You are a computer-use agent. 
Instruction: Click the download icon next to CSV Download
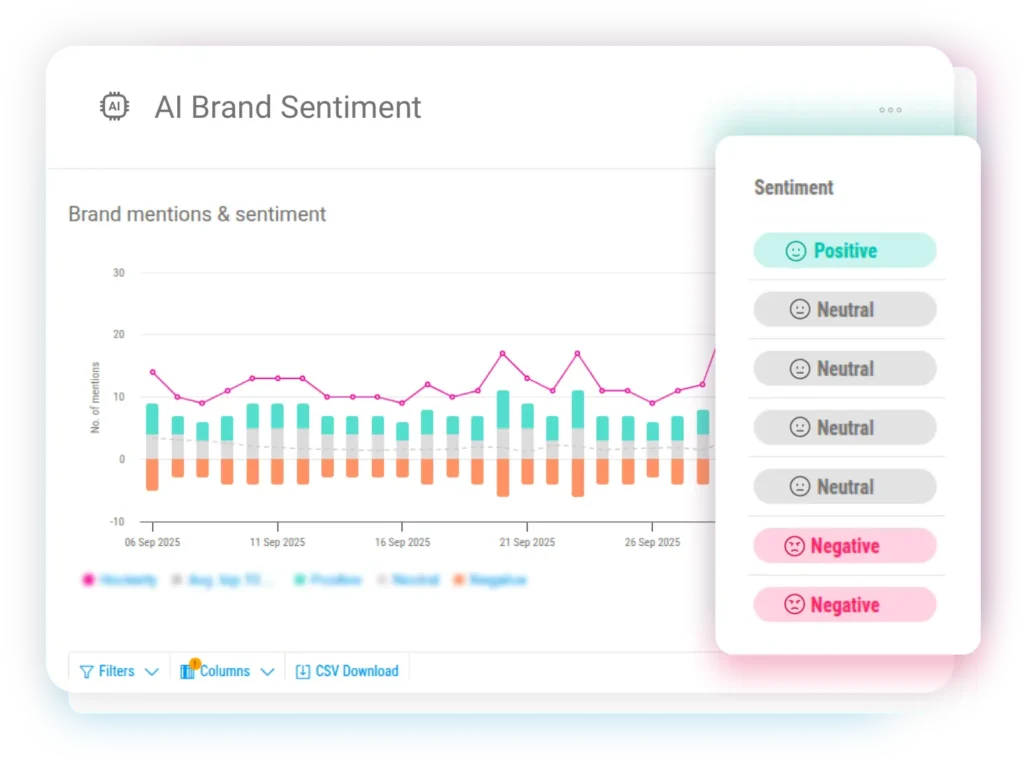click(x=303, y=671)
